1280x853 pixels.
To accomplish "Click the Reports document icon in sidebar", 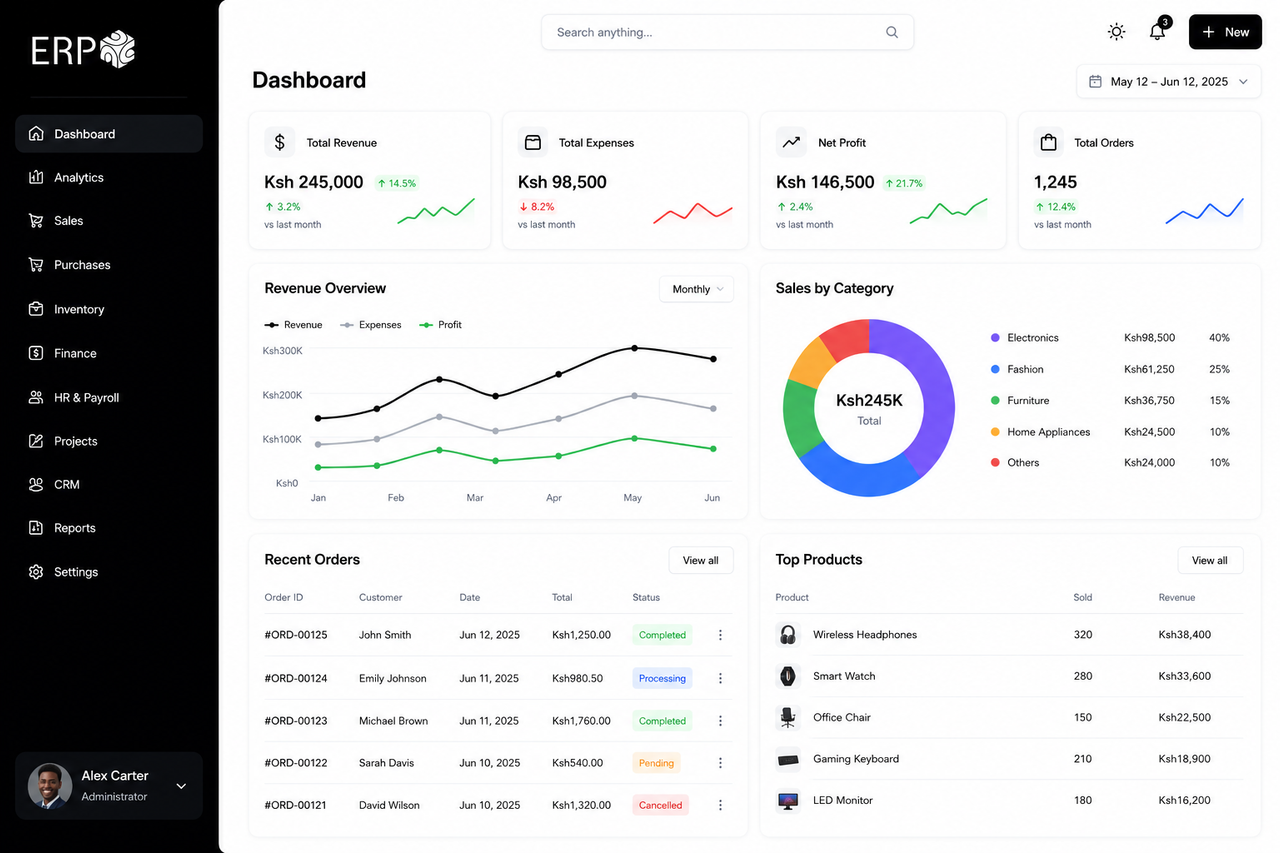I will click(x=36, y=528).
